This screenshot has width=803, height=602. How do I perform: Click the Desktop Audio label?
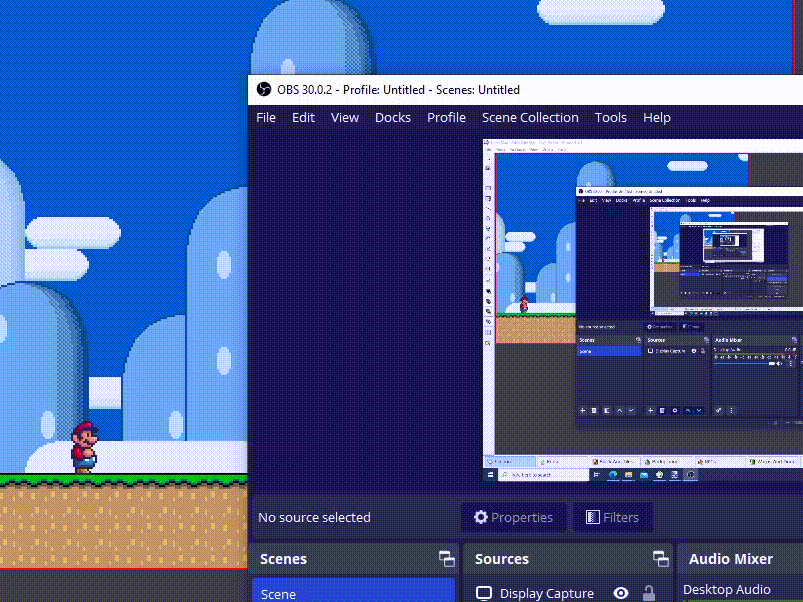(x=726, y=590)
